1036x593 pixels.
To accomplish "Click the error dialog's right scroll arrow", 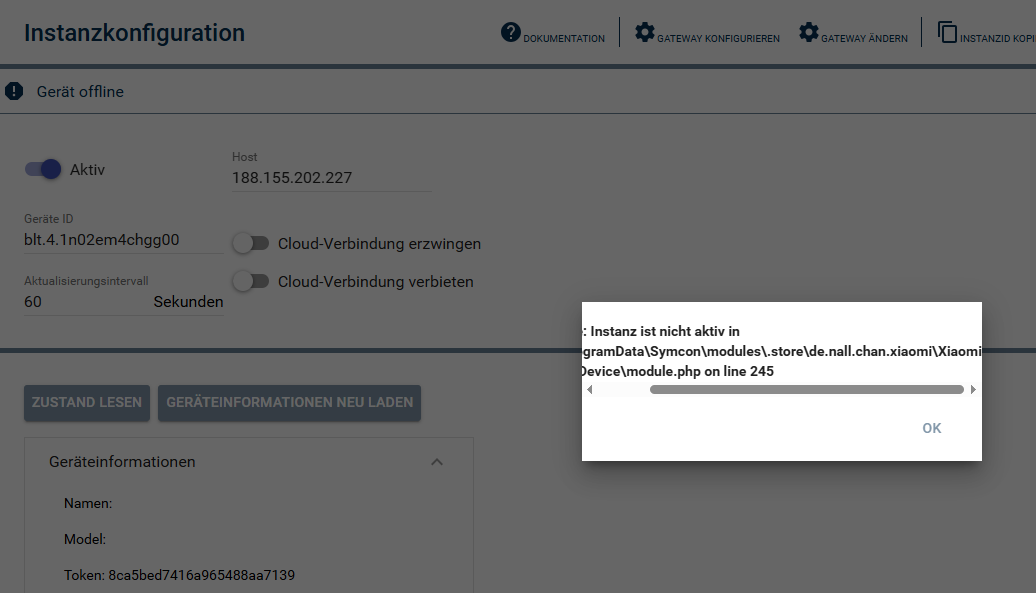I will tap(974, 390).
